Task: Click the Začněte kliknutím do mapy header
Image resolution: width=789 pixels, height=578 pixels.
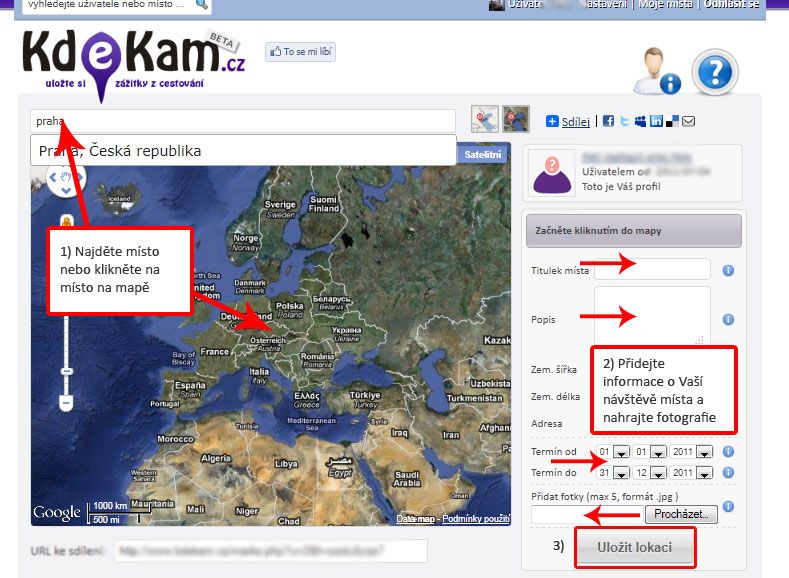Action: click(x=634, y=231)
